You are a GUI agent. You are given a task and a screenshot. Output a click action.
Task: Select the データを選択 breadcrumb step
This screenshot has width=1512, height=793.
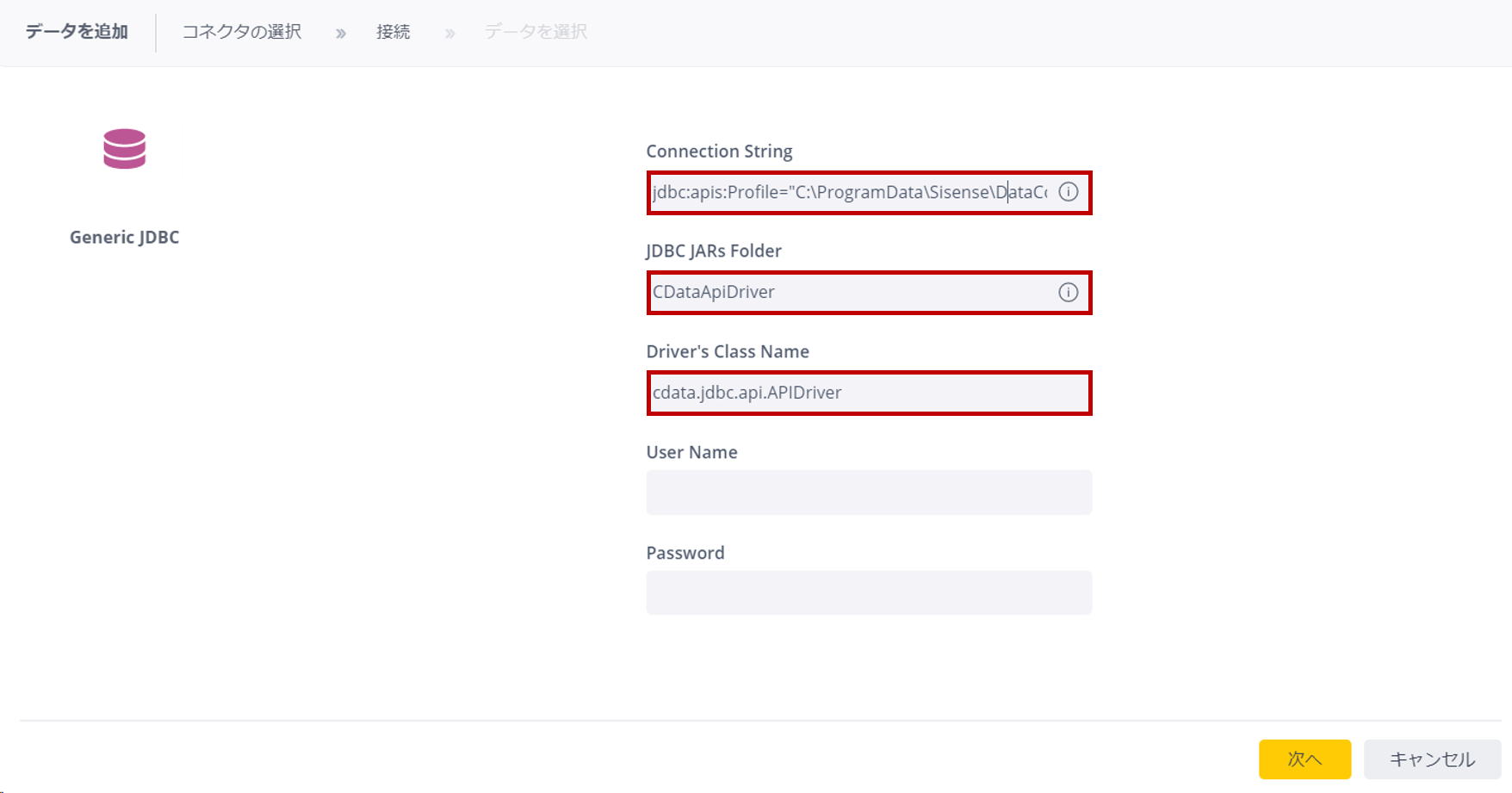pyautogui.click(x=536, y=32)
